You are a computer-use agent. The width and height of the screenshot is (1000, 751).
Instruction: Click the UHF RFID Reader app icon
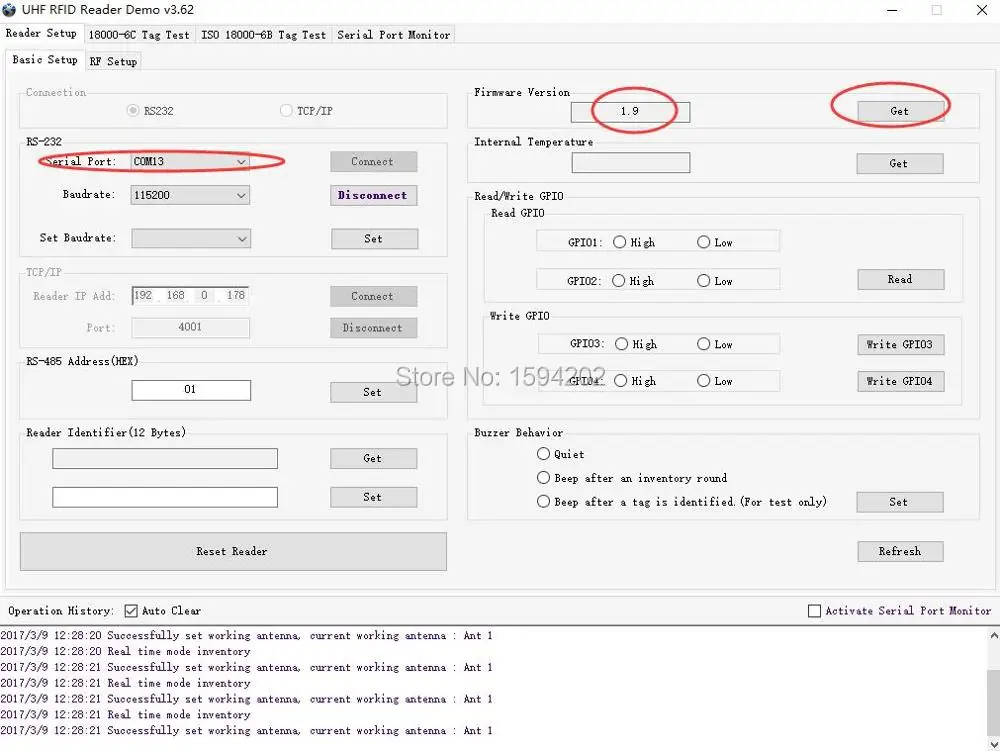(x=10, y=10)
